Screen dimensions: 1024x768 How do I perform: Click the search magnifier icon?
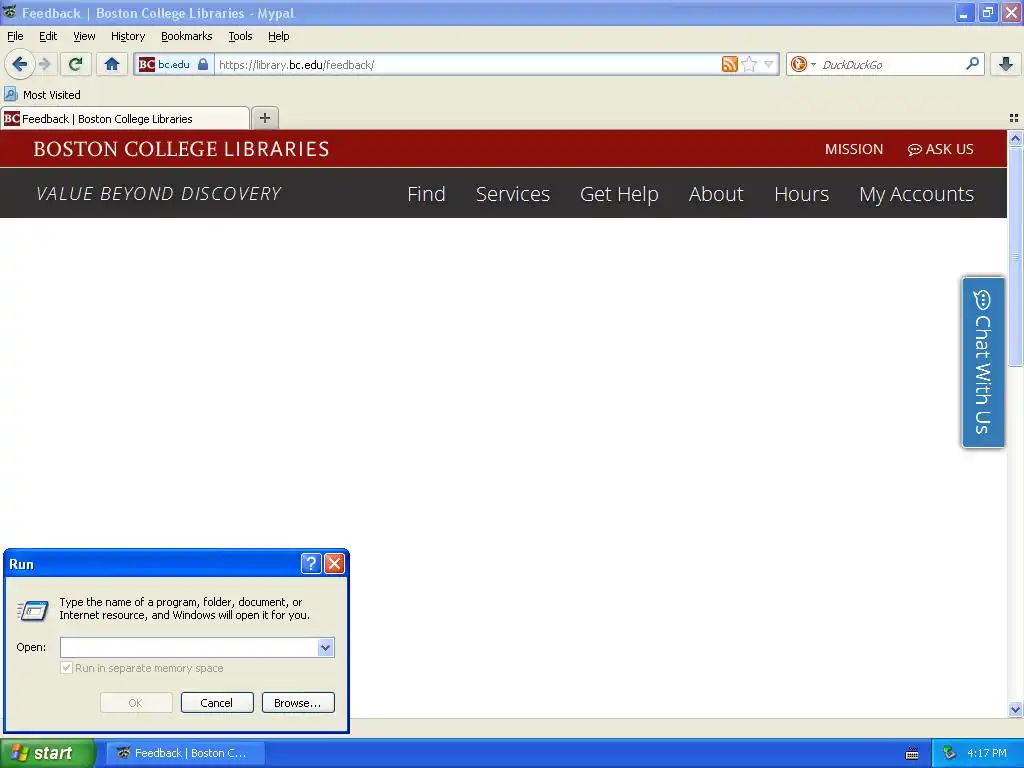point(972,63)
